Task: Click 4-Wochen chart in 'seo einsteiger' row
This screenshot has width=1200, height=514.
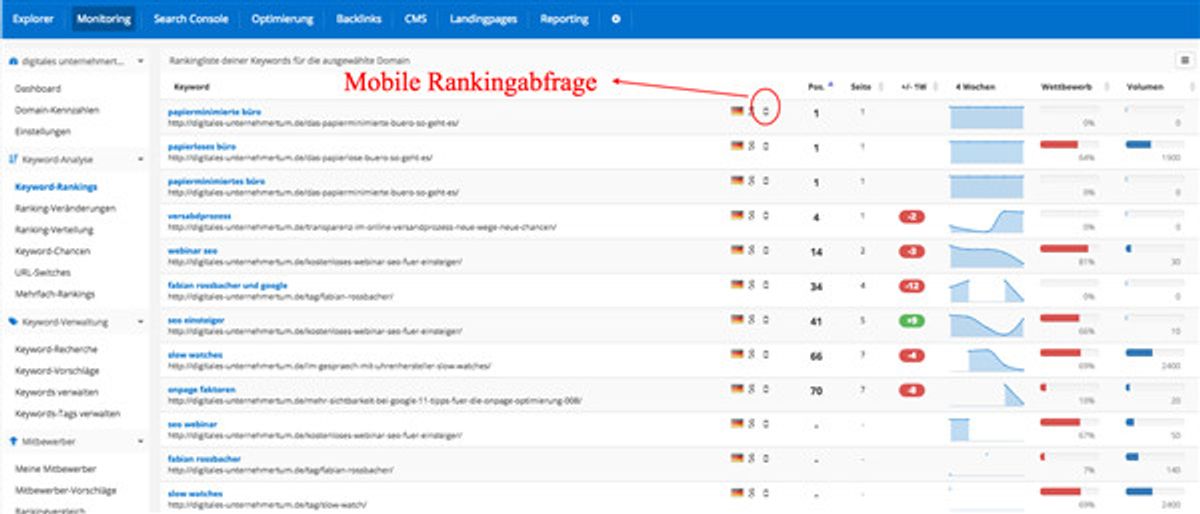Action: point(986,324)
